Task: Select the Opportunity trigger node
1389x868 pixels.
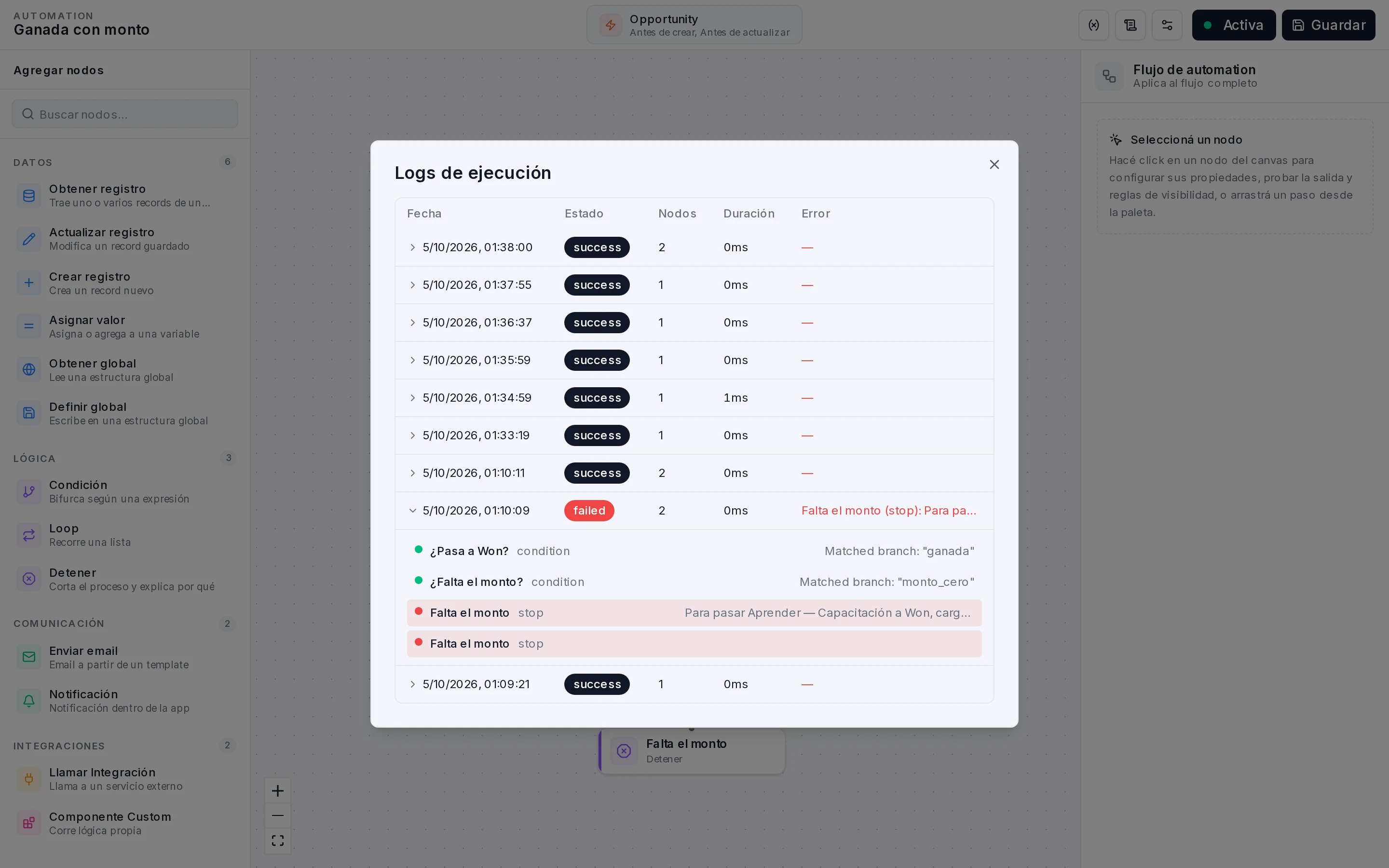Action: pyautogui.click(x=694, y=25)
